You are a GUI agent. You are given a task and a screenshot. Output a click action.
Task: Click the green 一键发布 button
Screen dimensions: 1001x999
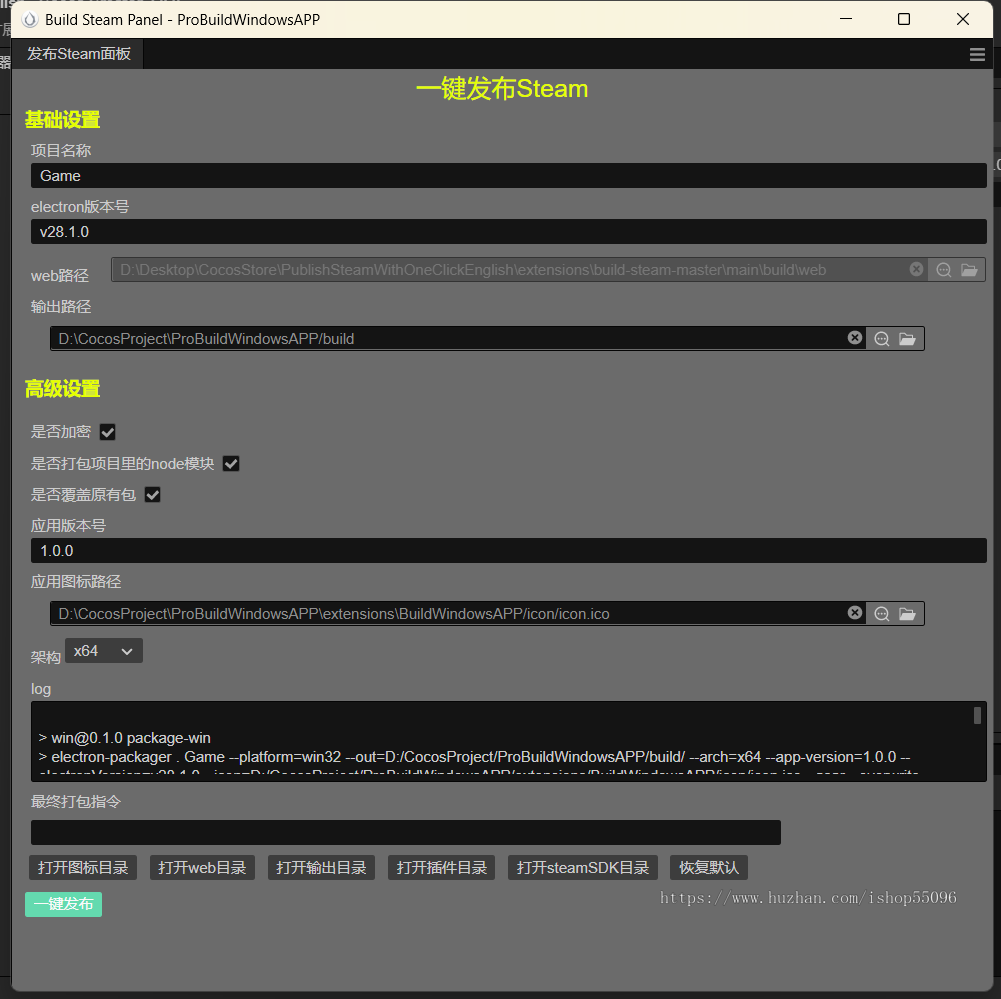coord(63,904)
